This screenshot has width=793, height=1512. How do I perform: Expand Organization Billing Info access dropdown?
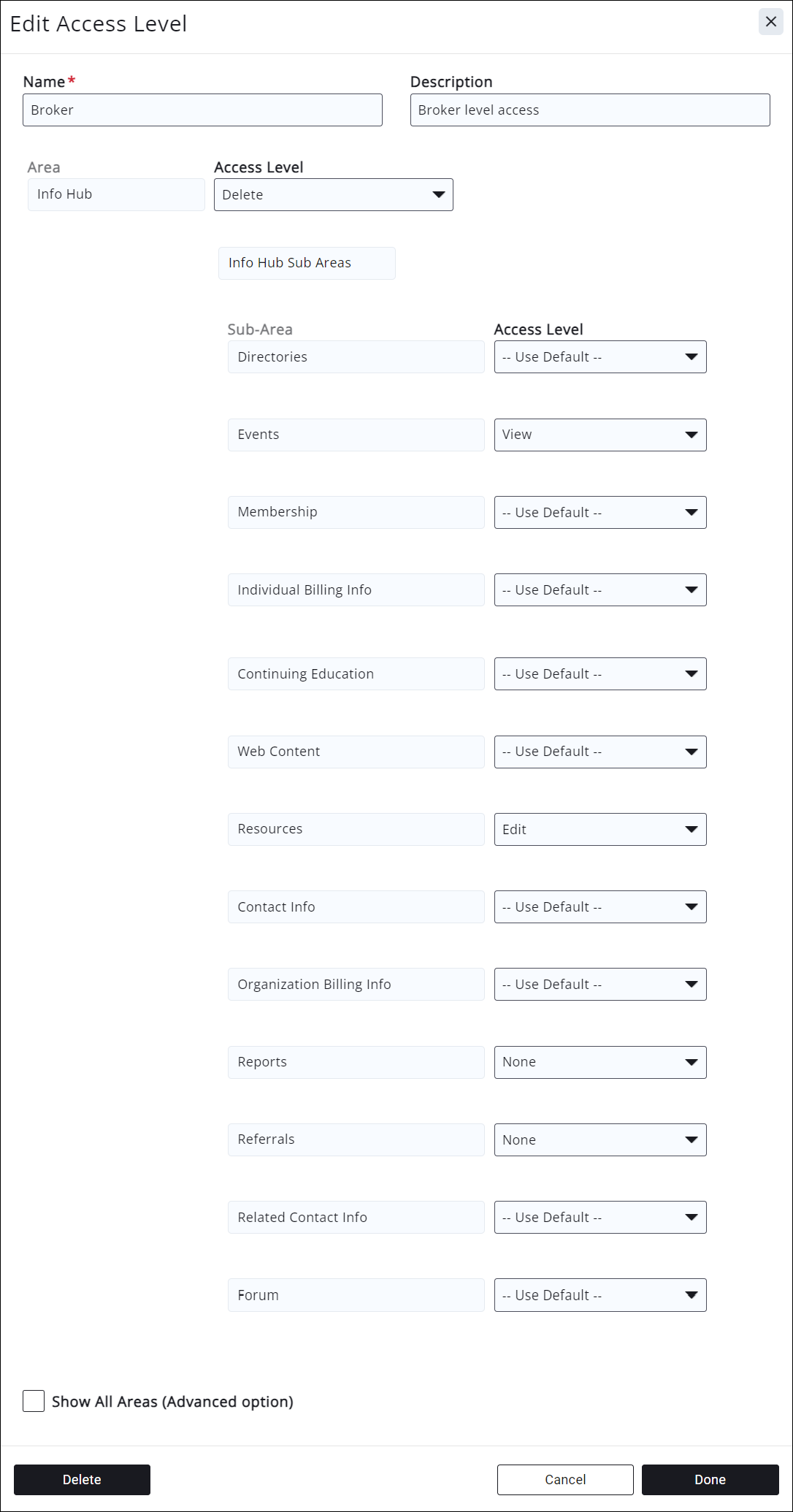(x=599, y=985)
